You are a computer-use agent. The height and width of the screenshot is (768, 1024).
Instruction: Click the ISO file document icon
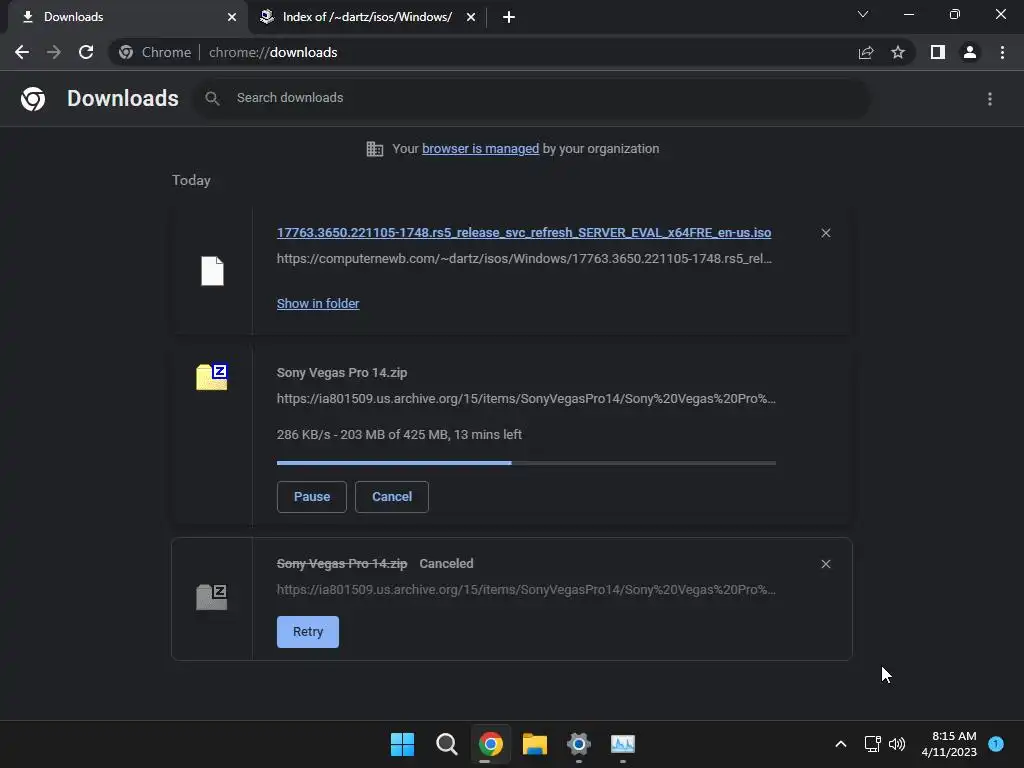point(212,271)
